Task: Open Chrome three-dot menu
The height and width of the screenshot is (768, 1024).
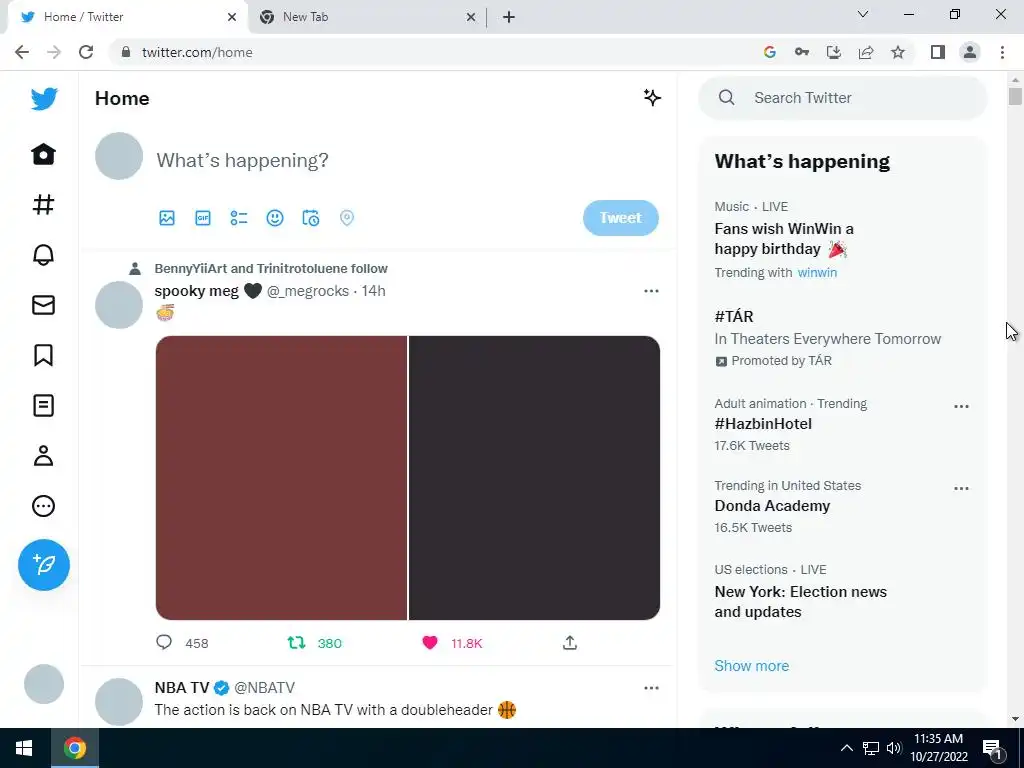Action: [x=1002, y=52]
